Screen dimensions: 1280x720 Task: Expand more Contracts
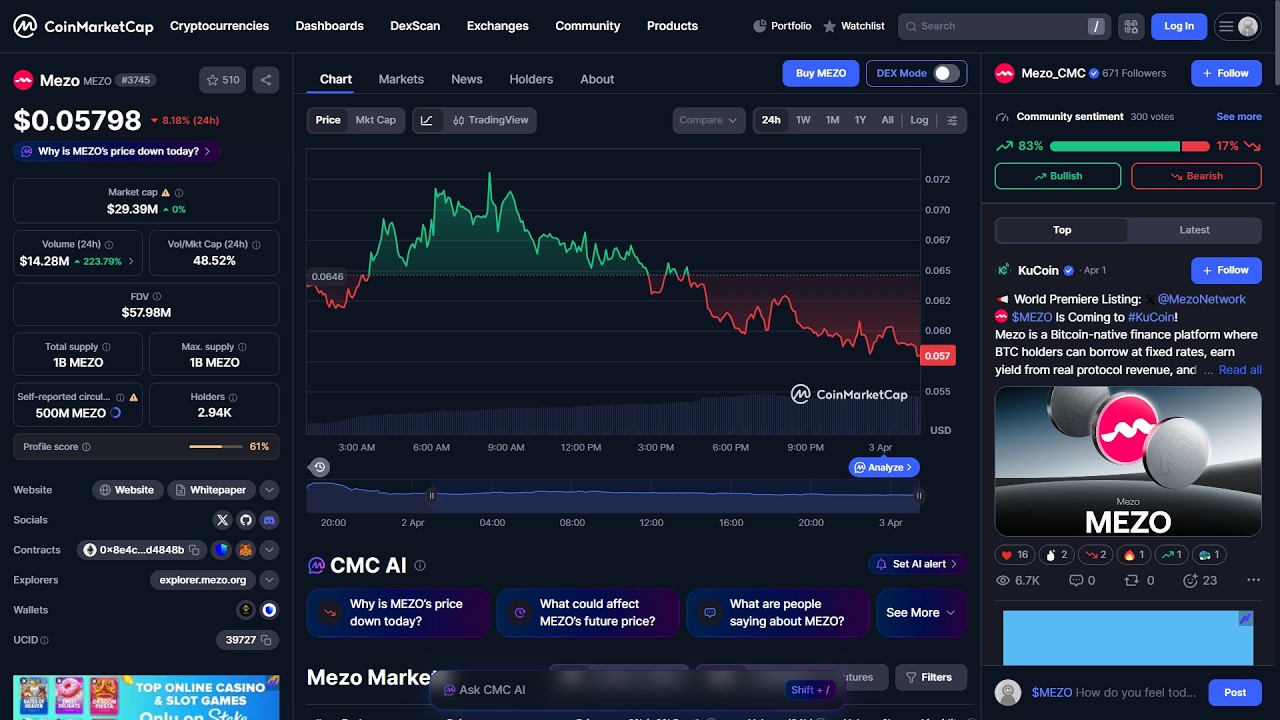tap(270, 550)
